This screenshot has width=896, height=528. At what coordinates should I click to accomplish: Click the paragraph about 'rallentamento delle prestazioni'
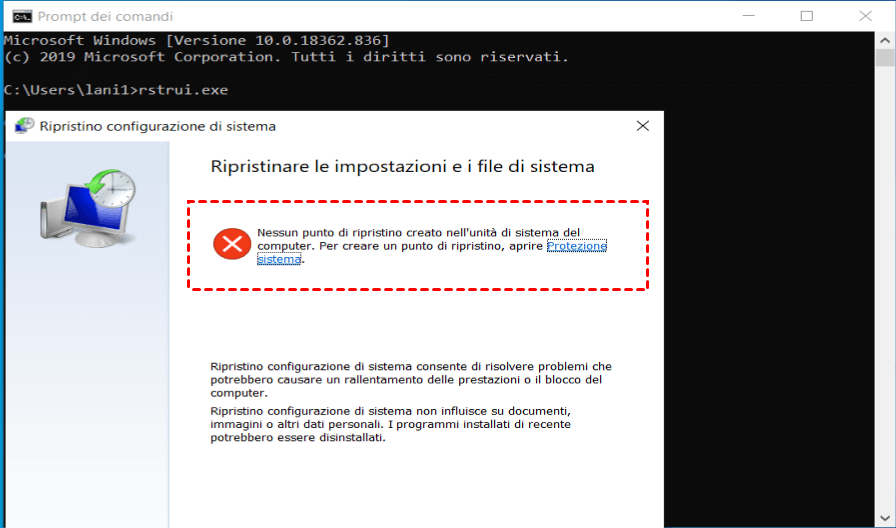(411, 379)
